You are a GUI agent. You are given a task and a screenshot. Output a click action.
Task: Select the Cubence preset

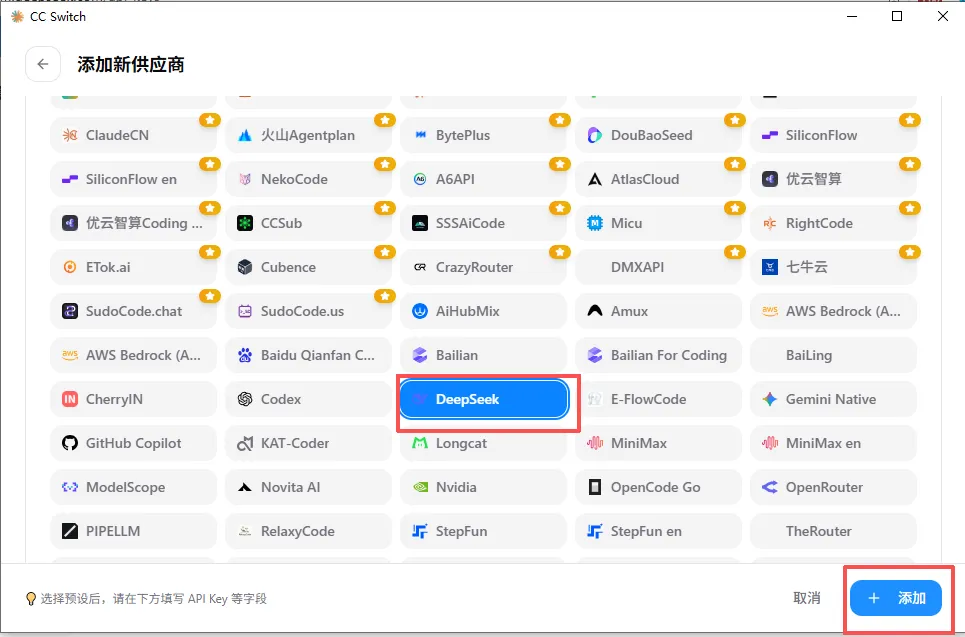[x=308, y=267]
